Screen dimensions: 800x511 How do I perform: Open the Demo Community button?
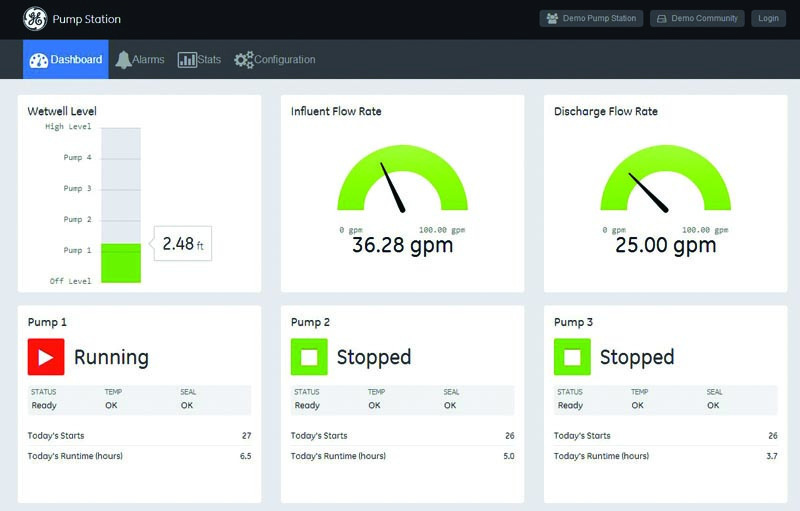[x=697, y=18]
